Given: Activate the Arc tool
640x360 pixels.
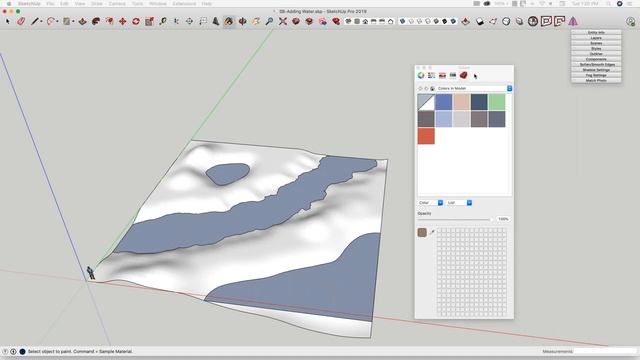Looking at the screenshot, I should tap(51, 21).
